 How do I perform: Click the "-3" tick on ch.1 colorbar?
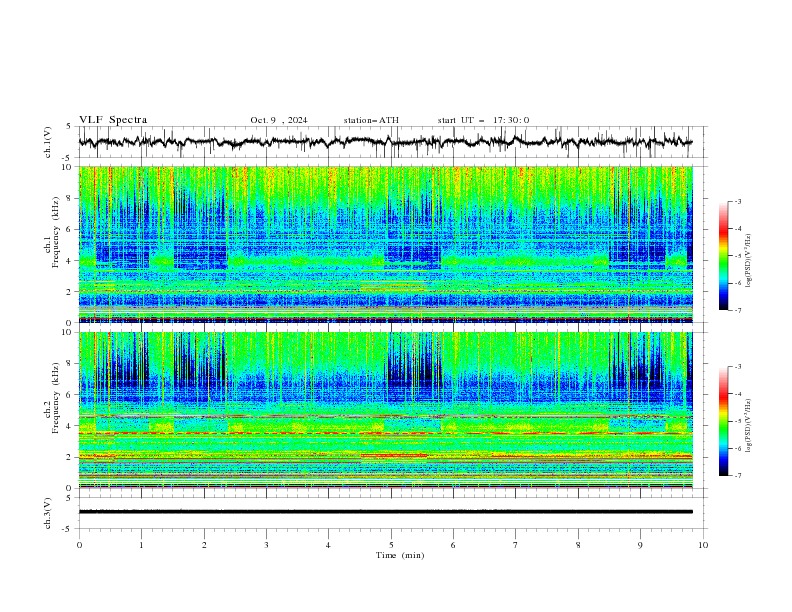[x=737, y=201]
